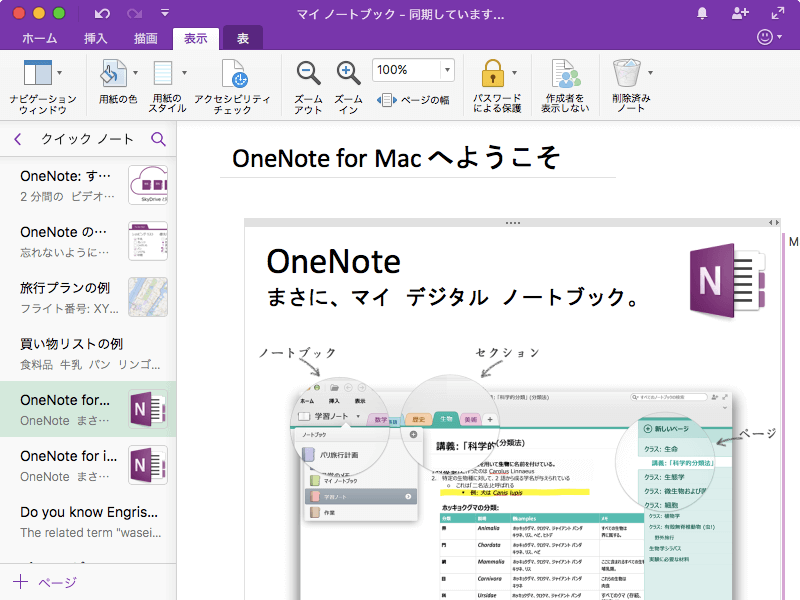
Task: Click the OneNote heading text in note
Action: (x=334, y=262)
